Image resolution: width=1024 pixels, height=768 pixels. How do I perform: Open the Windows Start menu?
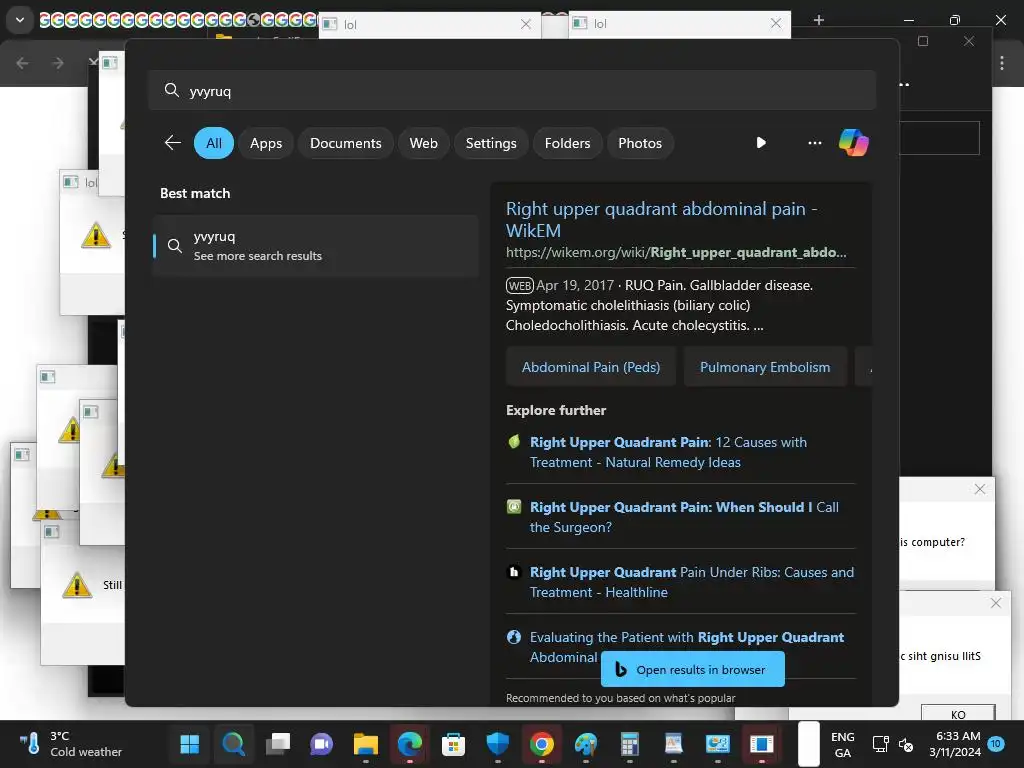(189, 744)
